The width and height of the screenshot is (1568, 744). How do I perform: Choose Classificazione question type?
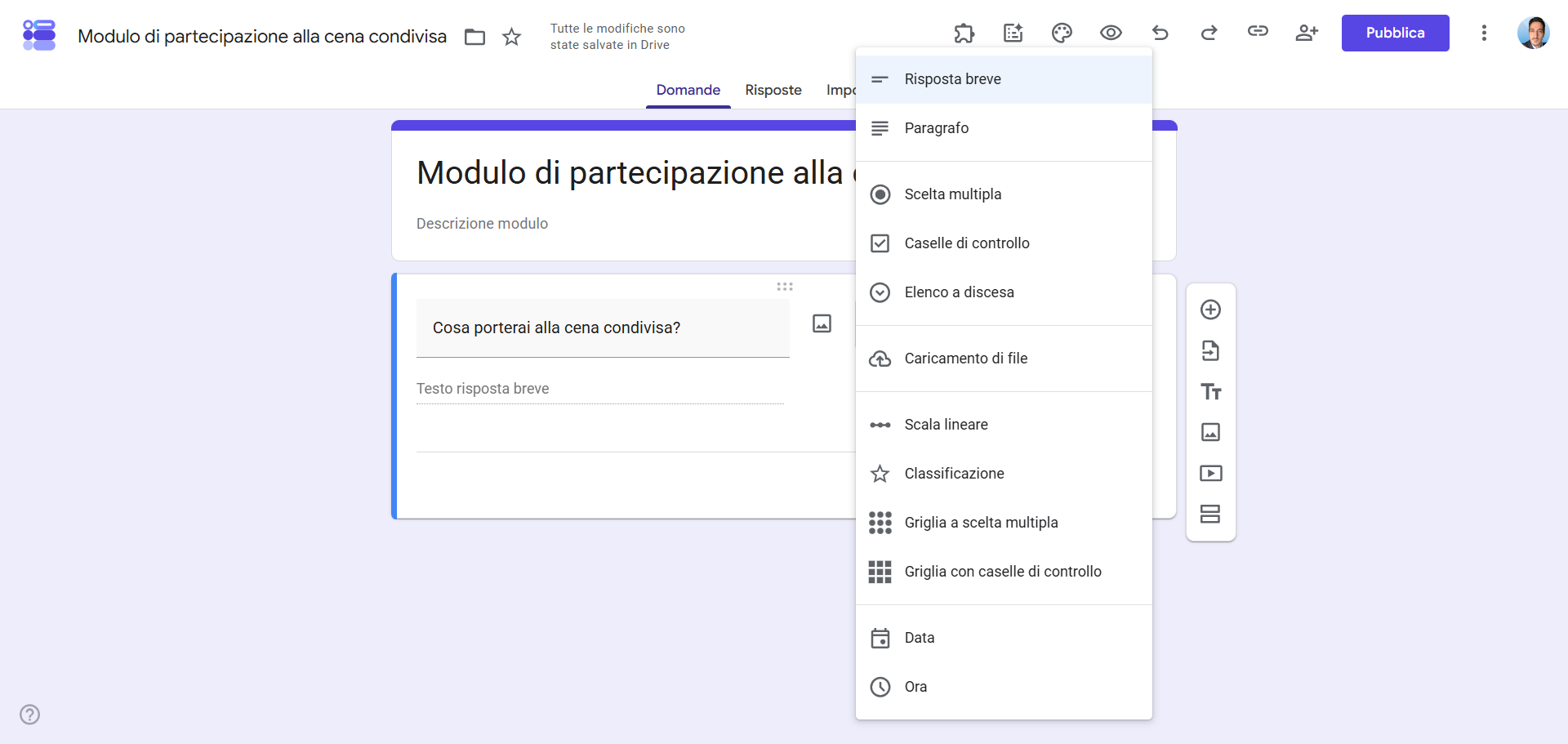(1004, 474)
